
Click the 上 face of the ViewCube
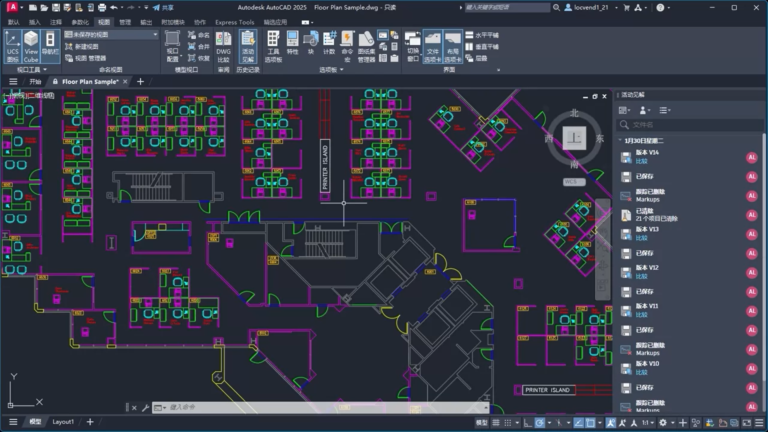574,138
